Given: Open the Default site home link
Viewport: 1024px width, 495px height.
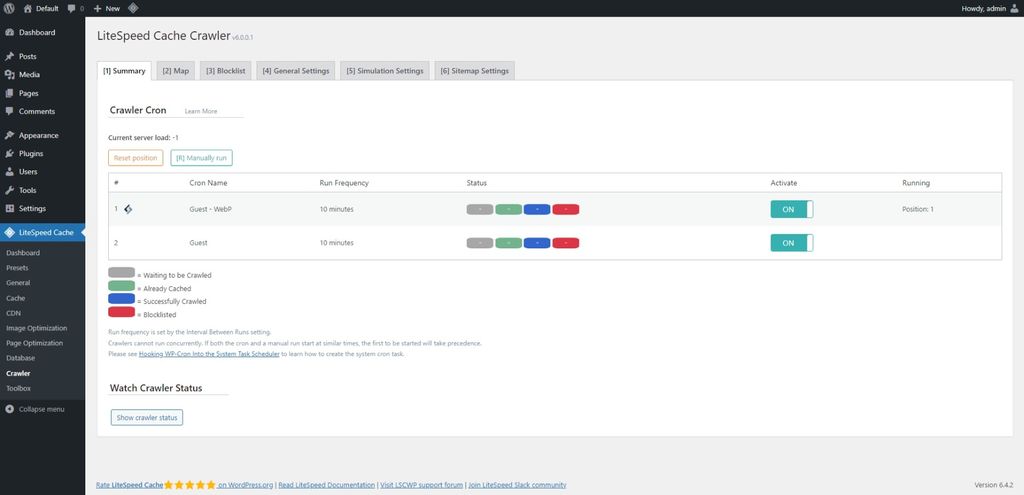Looking at the screenshot, I should click(40, 8).
